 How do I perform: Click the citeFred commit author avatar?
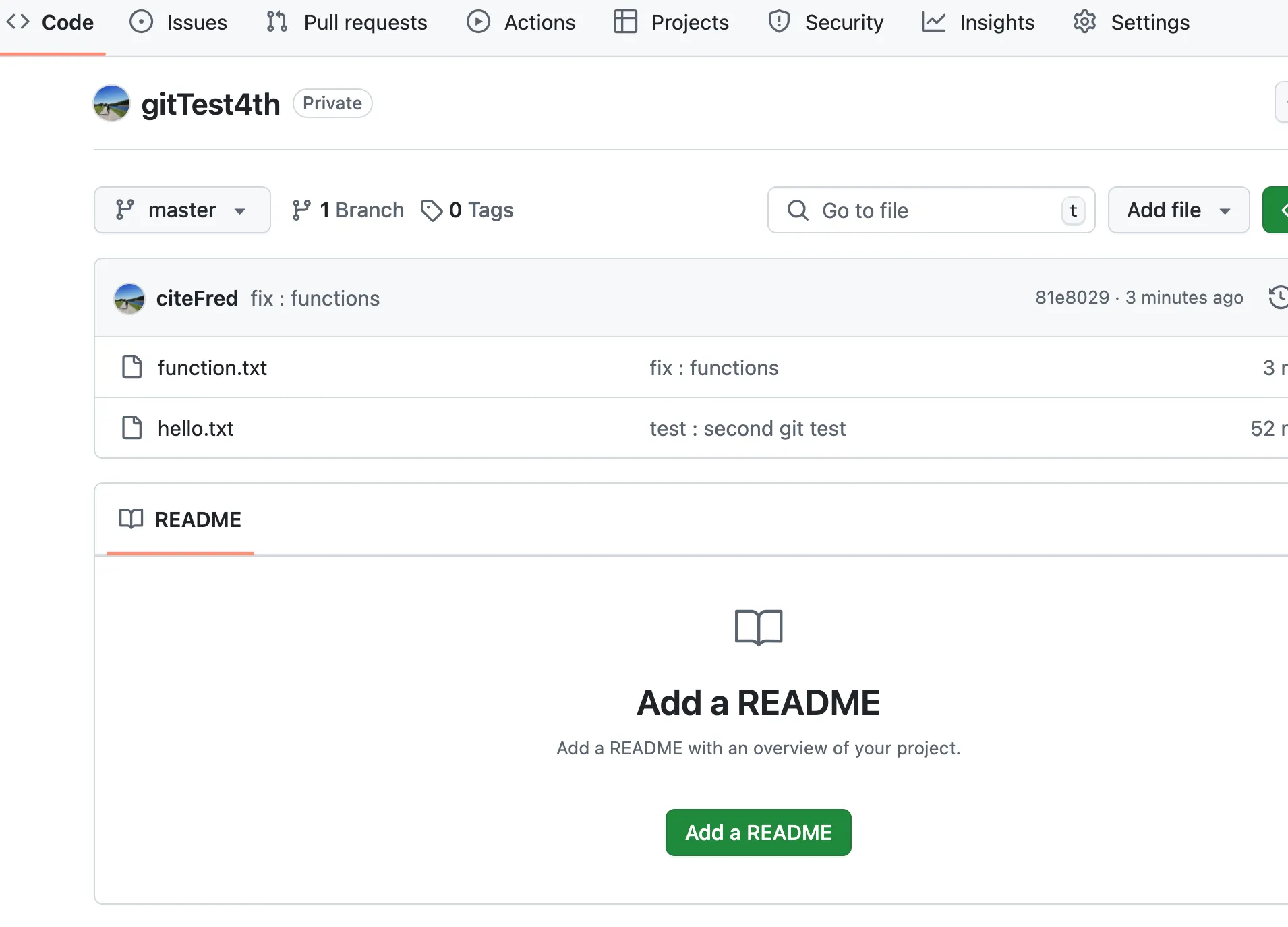click(129, 298)
